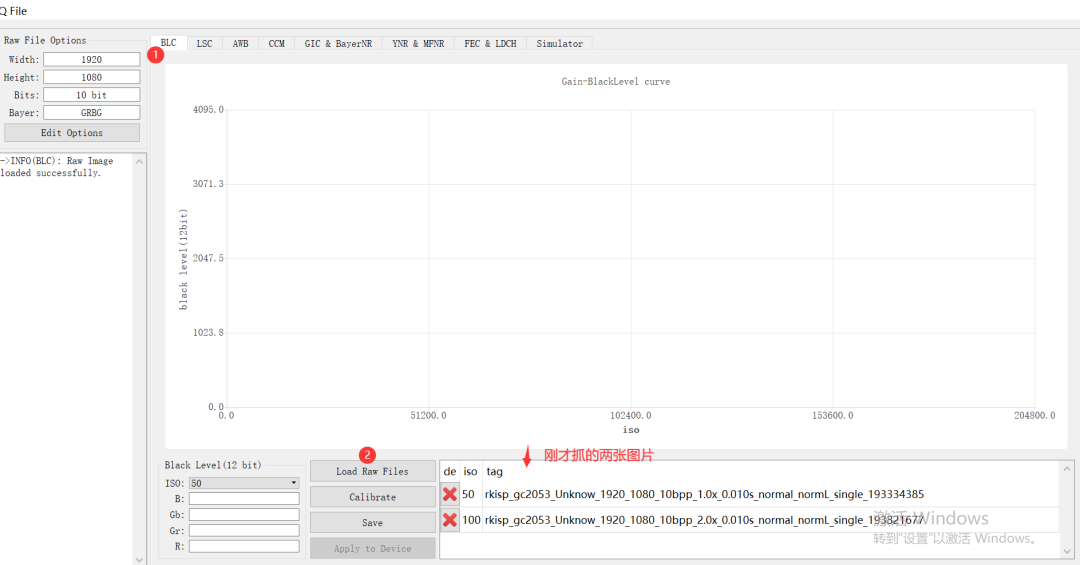
Task: Switch to the LSC tab
Action: coord(204,44)
